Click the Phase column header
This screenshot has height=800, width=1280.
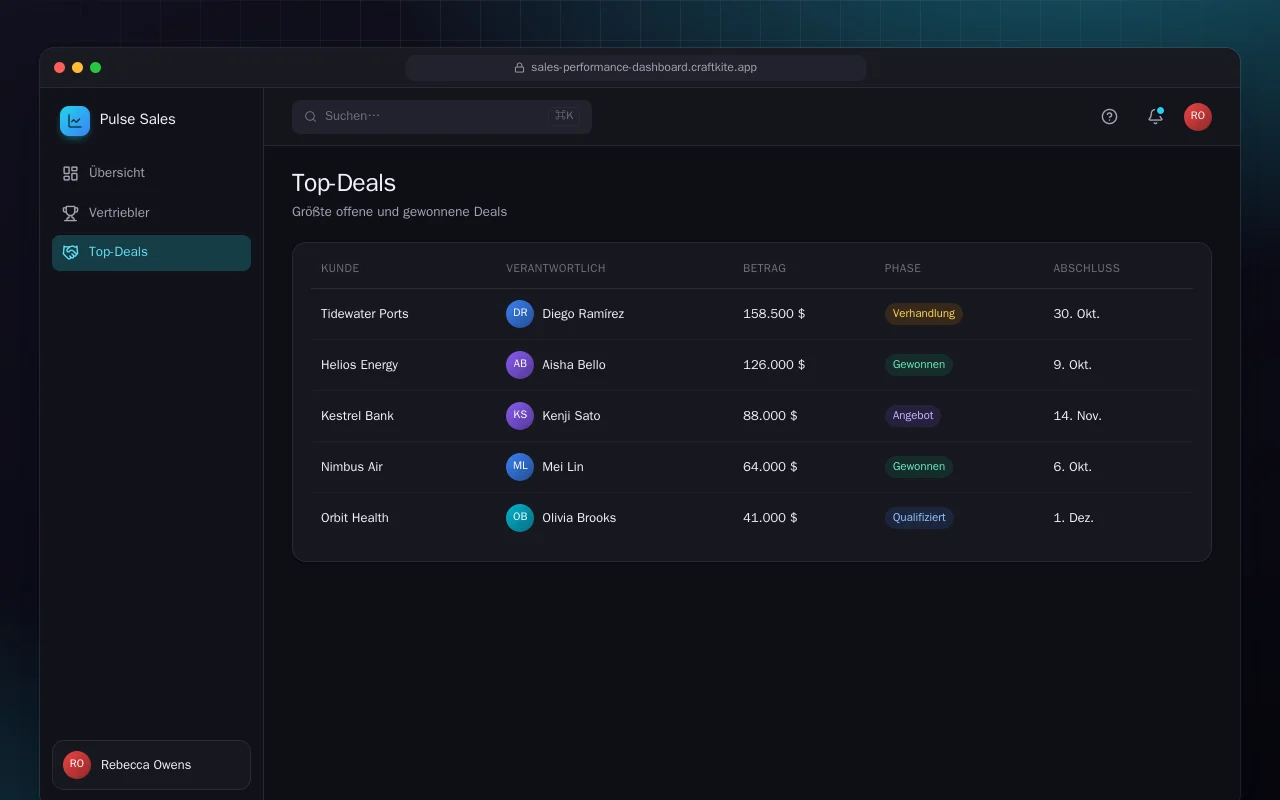[x=903, y=269]
